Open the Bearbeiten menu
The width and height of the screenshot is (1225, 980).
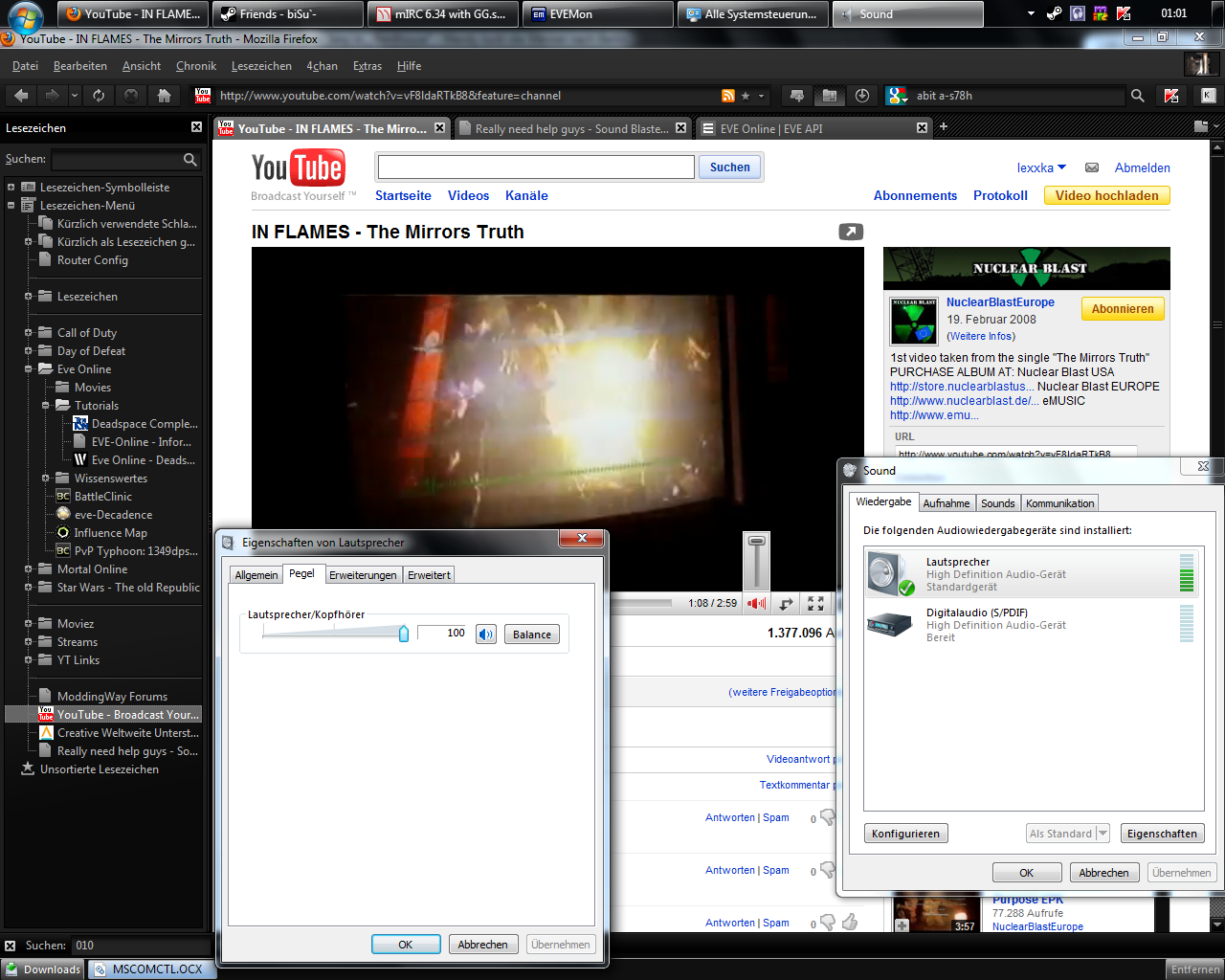[80, 66]
